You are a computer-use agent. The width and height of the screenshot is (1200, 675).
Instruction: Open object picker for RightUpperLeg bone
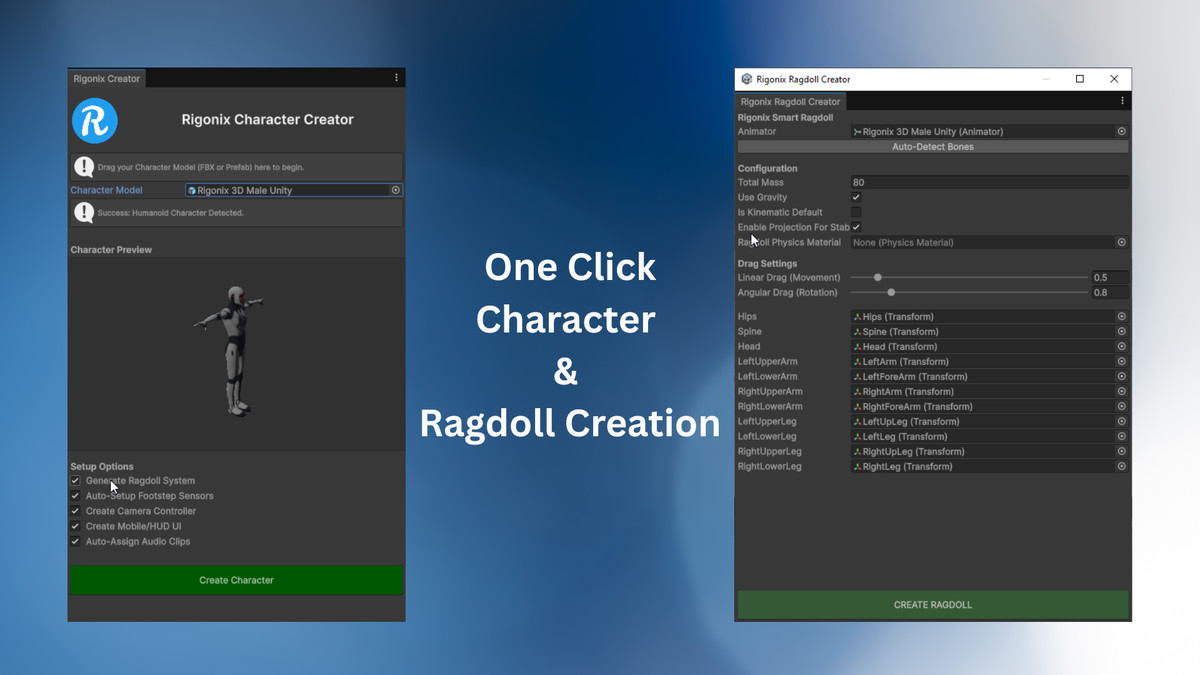(x=1121, y=452)
